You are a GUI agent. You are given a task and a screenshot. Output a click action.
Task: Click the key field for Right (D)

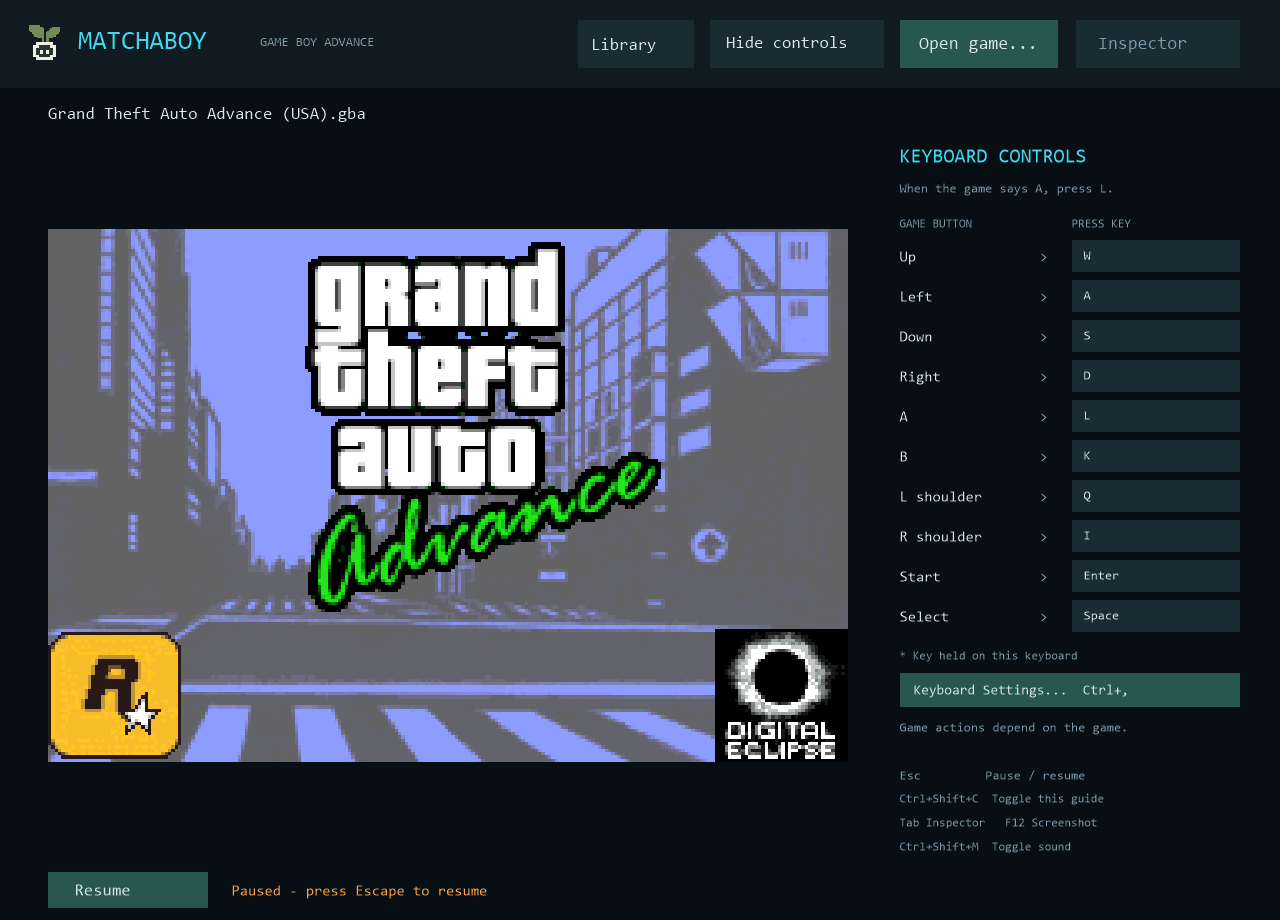[x=1156, y=376]
